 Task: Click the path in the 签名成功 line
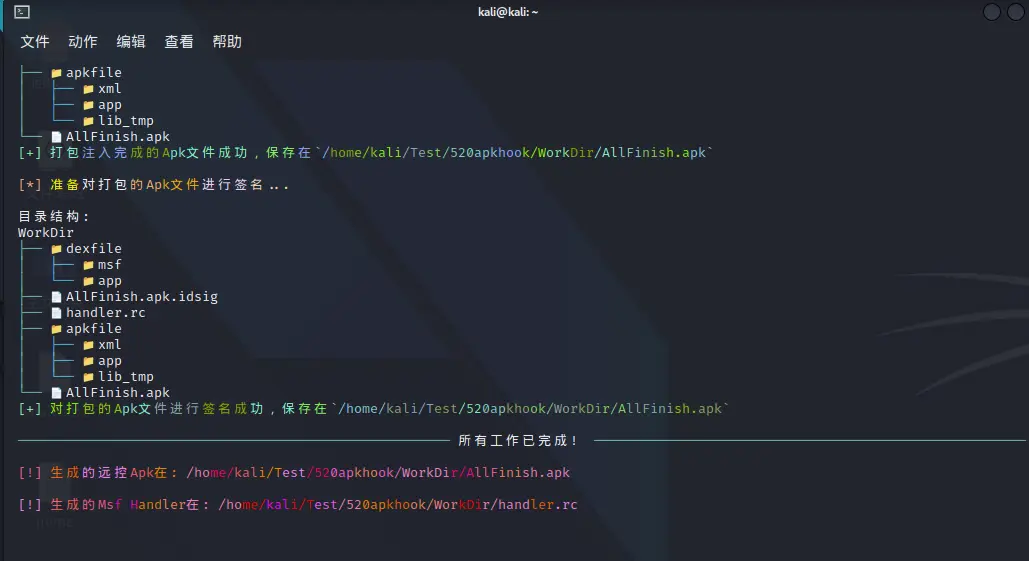pyautogui.click(x=530, y=409)
